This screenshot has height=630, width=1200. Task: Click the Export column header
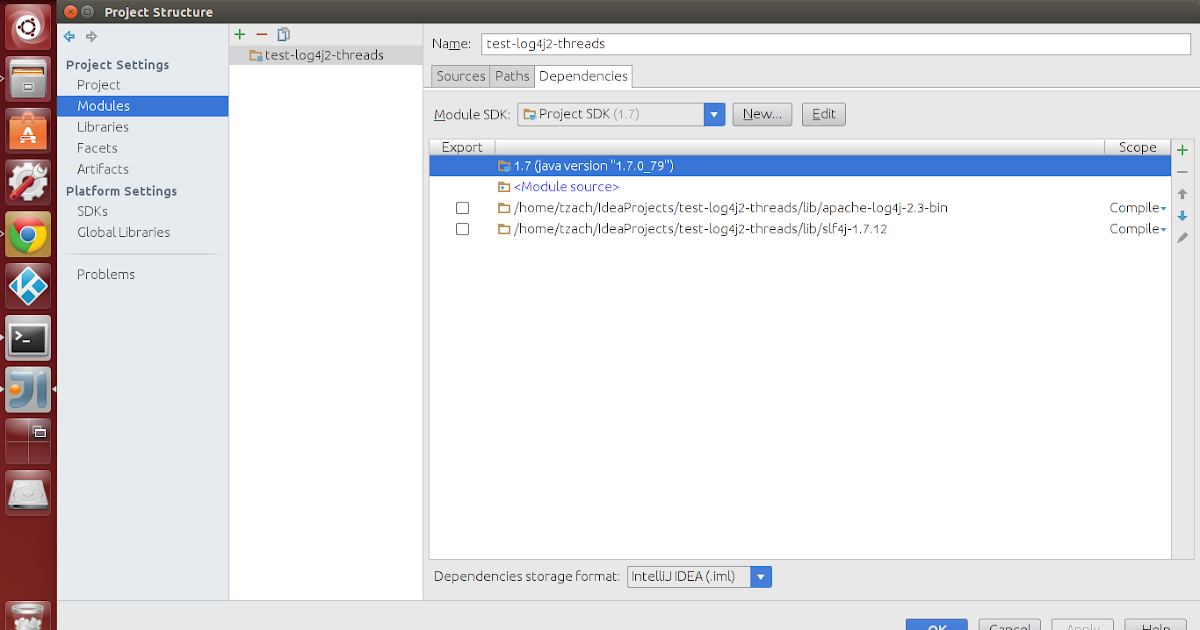462,147
